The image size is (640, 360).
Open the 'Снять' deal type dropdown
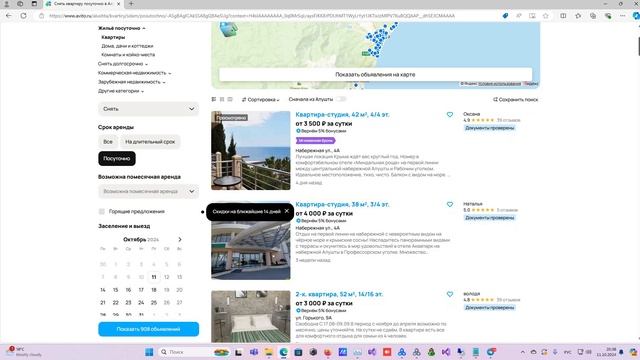coord(149,109)
